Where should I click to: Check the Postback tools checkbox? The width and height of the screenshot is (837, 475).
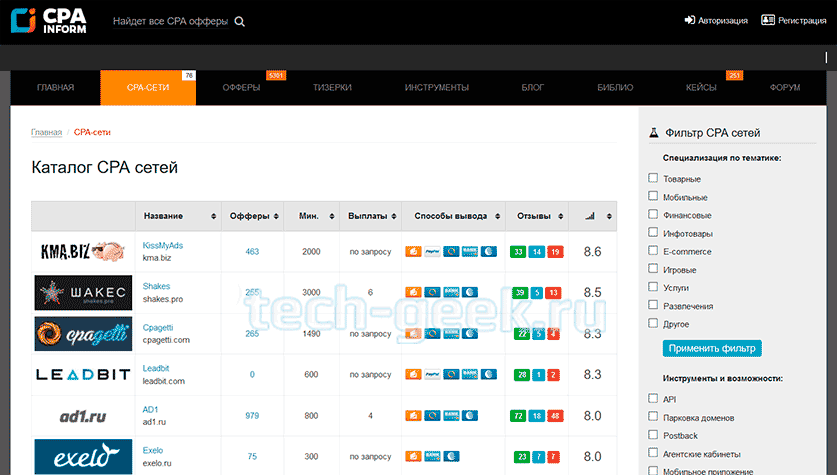(x=654, y=435)
